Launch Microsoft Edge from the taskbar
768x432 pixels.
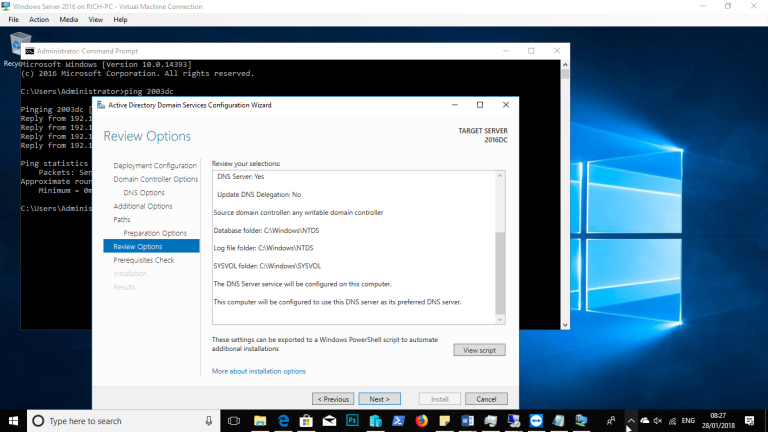(283, 421)
